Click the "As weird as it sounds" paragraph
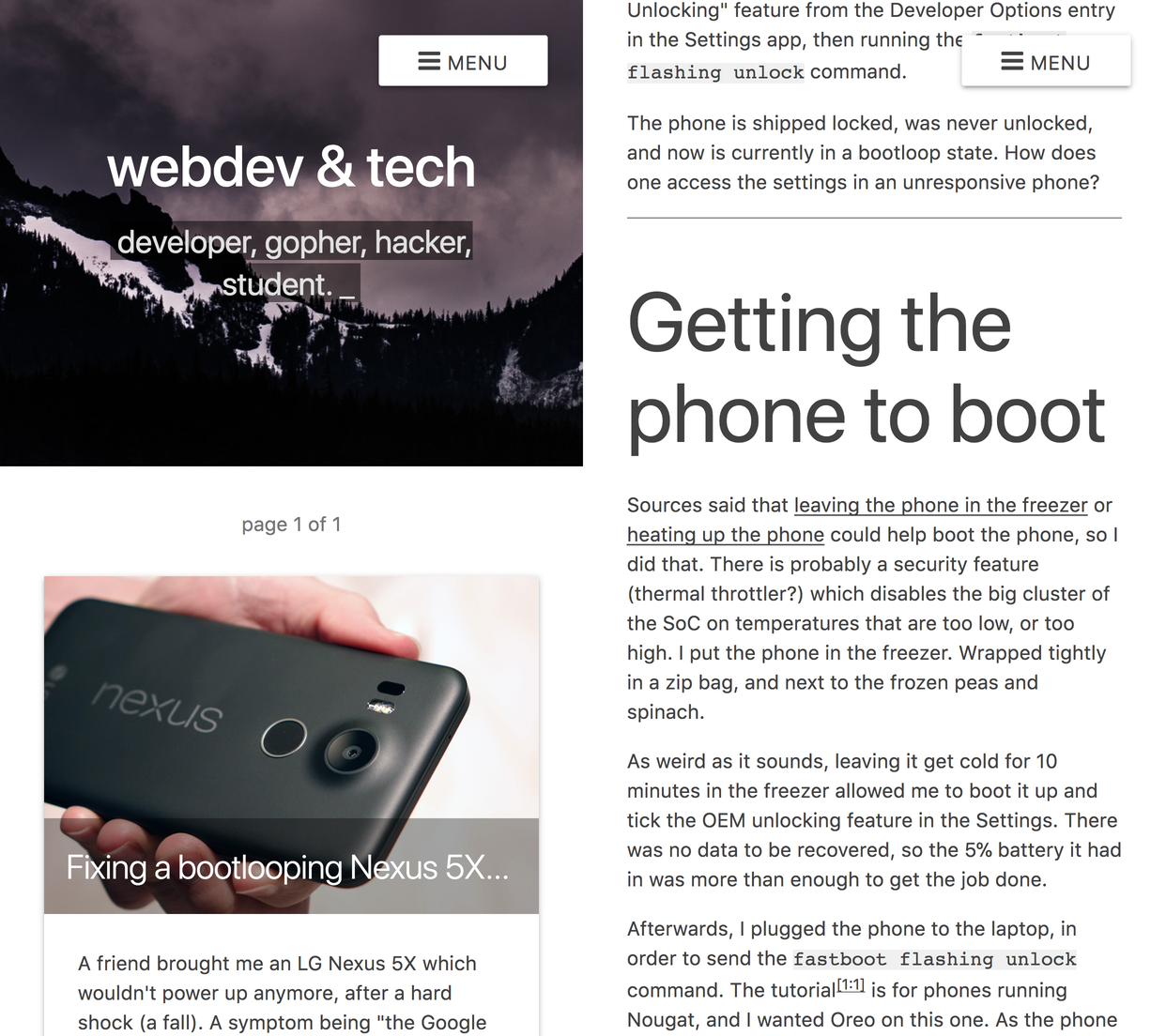1166x1036 pixels. tap(874, 820)
